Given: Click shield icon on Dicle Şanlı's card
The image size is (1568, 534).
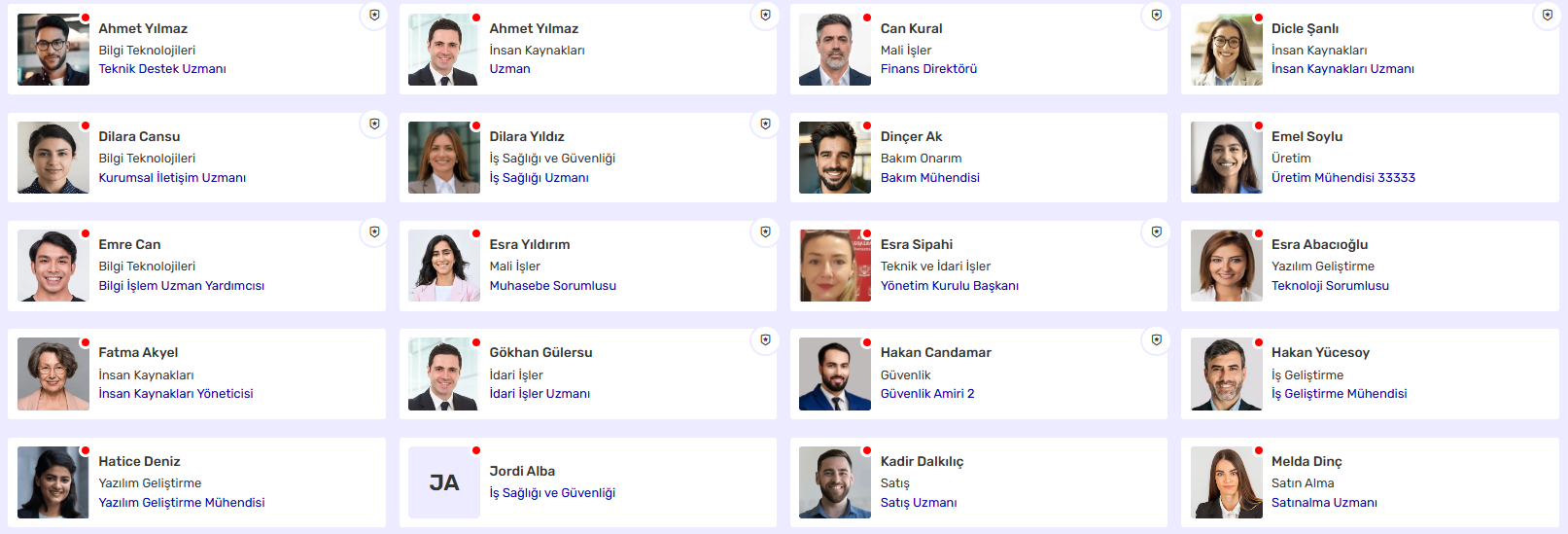Looking at the screenshot, I should pos(1547,16).
